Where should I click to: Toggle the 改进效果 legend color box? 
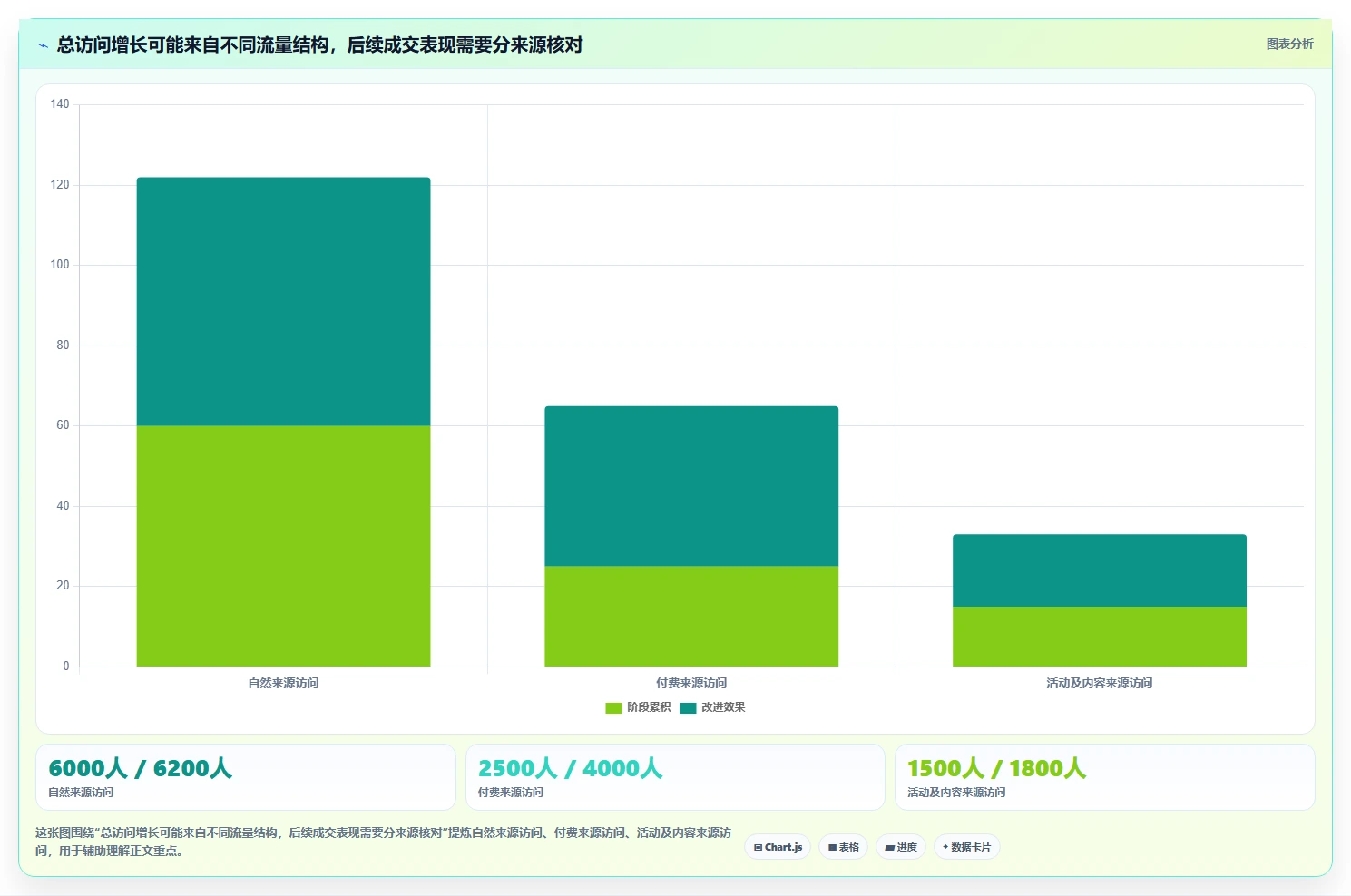point(688,708)
